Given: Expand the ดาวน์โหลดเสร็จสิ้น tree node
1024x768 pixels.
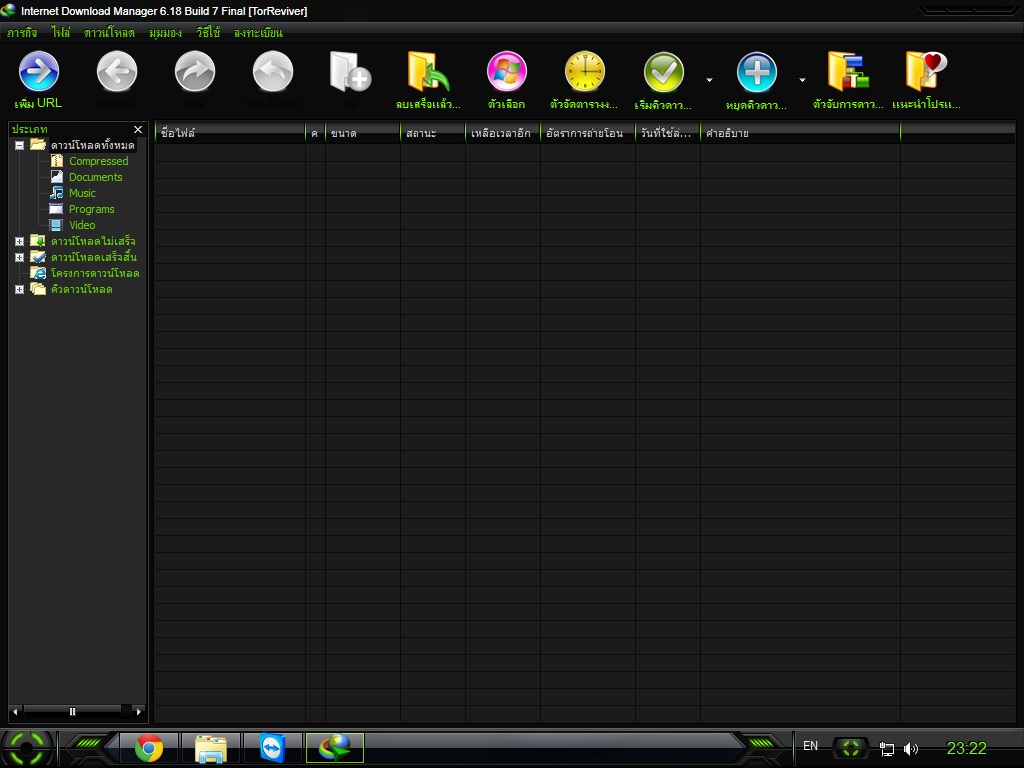Looking at the screenshot, I should click(20, 257).
